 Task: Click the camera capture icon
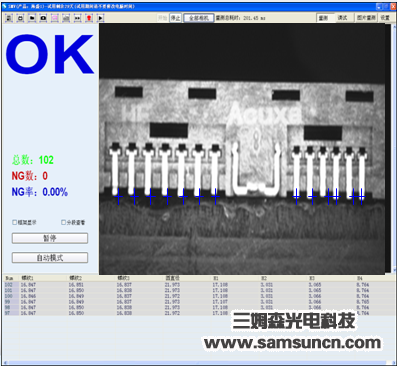click(x=43, y=18)
